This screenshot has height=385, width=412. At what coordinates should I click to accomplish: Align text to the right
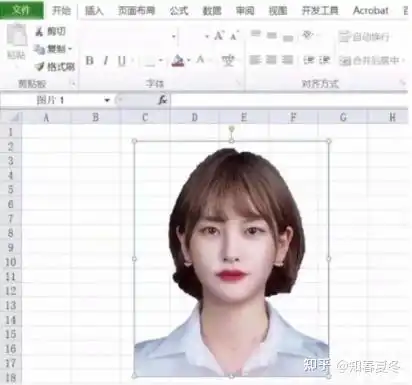click(x=287, y=60)
